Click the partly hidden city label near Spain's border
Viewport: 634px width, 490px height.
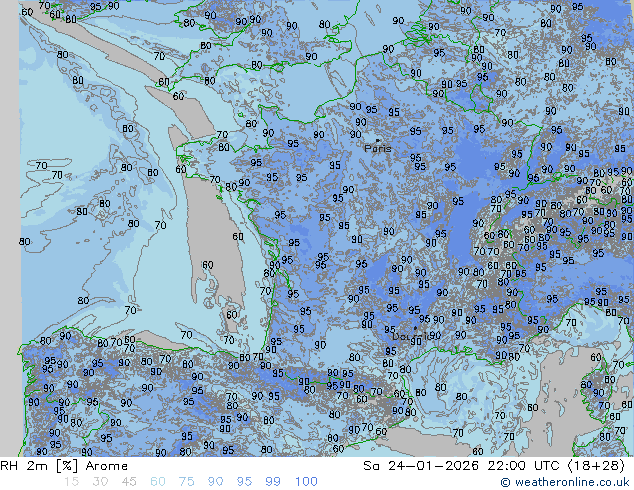(x=410, y=336)
